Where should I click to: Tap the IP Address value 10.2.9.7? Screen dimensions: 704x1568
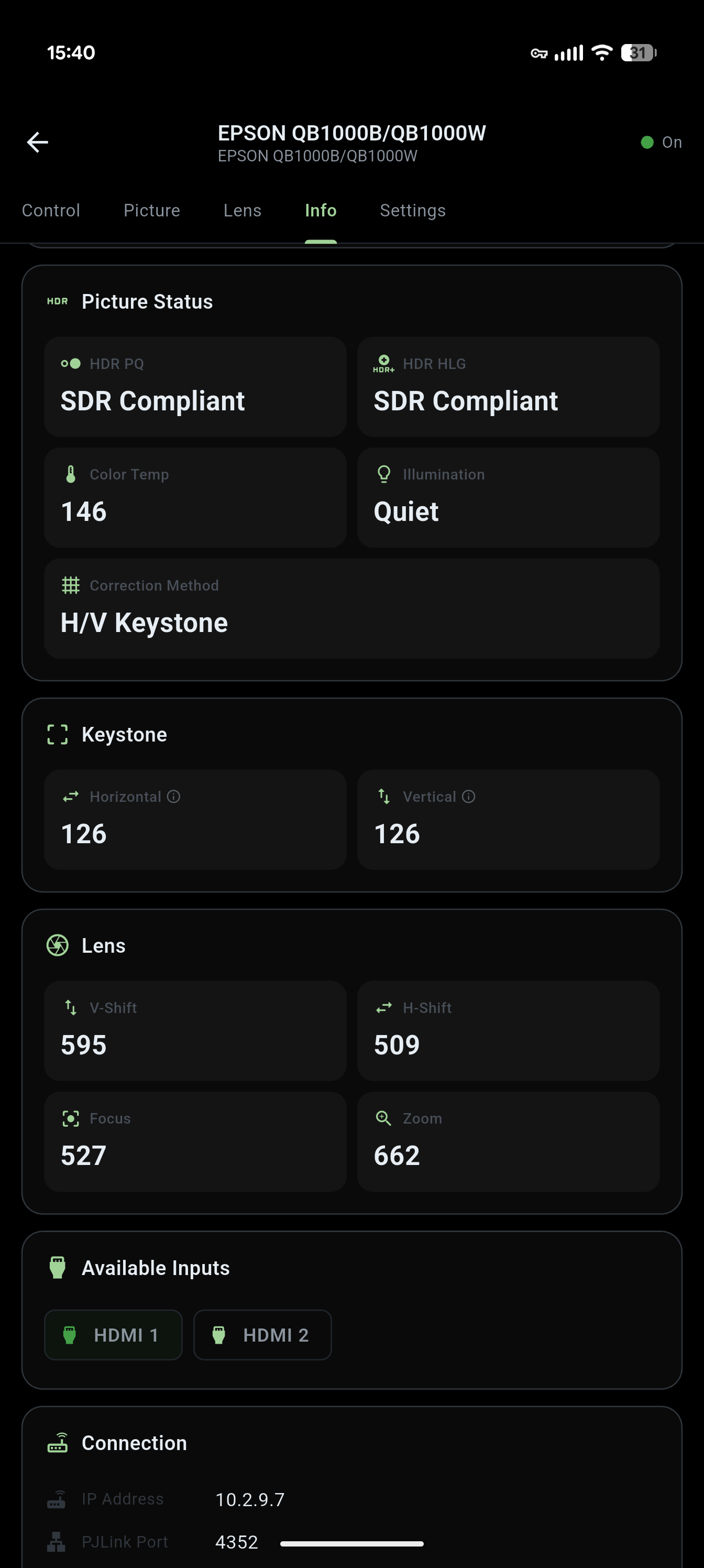pyautogui.click(x=250, y=1499)
